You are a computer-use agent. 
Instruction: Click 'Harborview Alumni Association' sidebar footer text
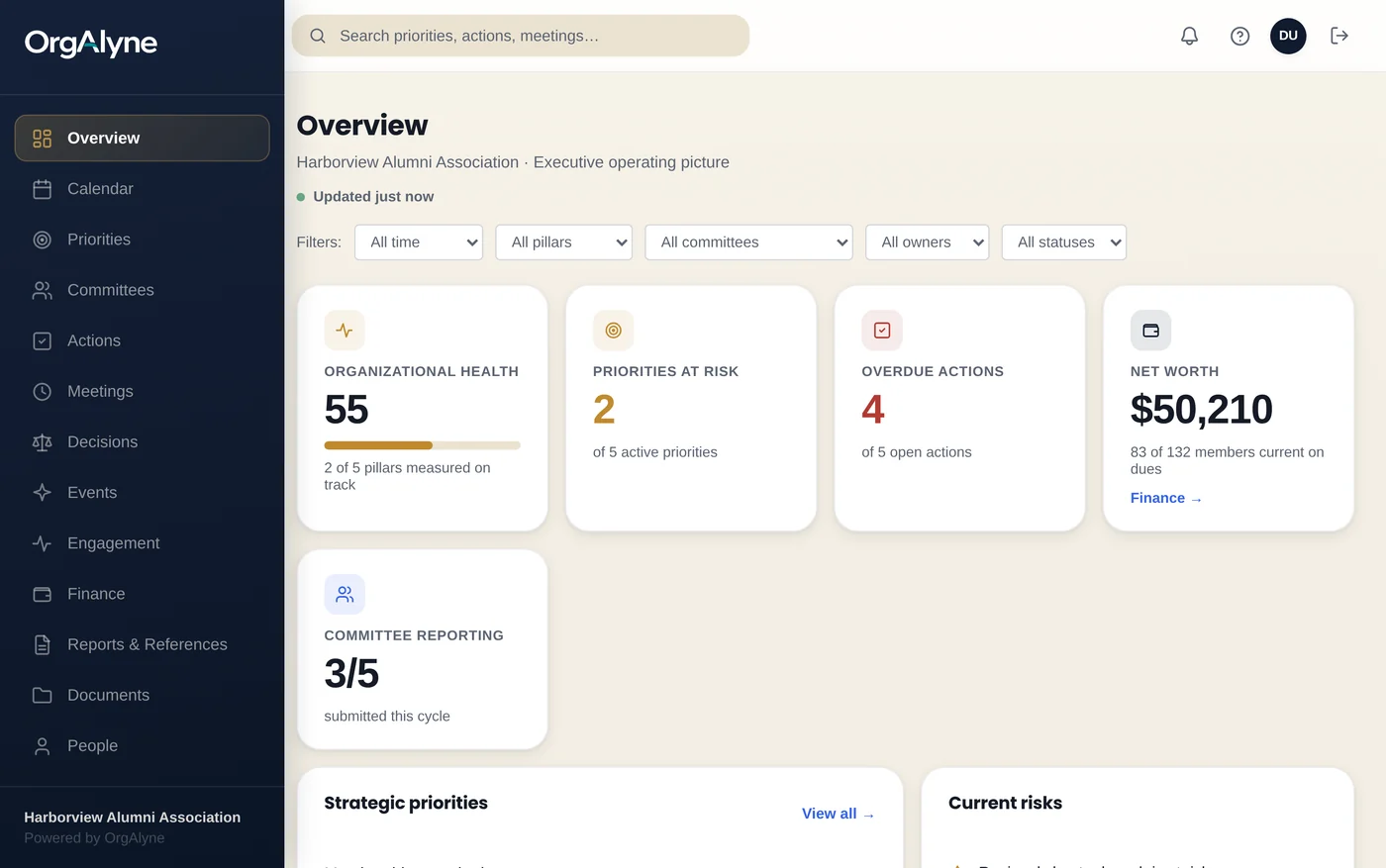click(133, 818)
